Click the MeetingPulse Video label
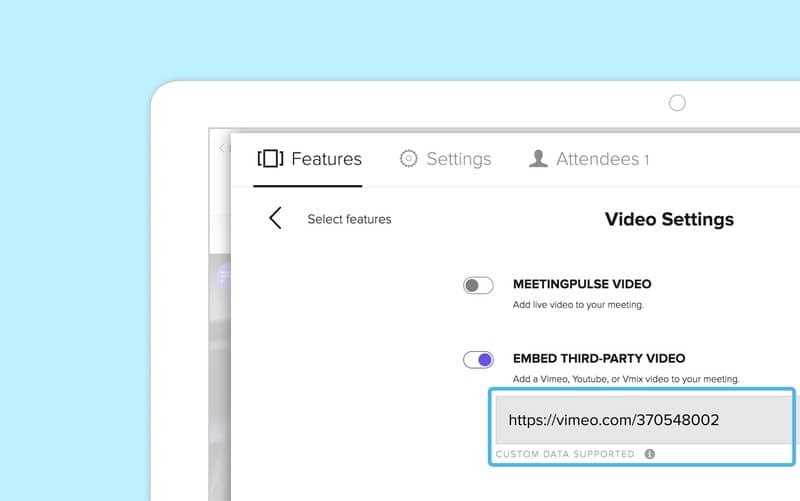Image resolution: width=800 pixels, height=501 pixels. [582, 284]
